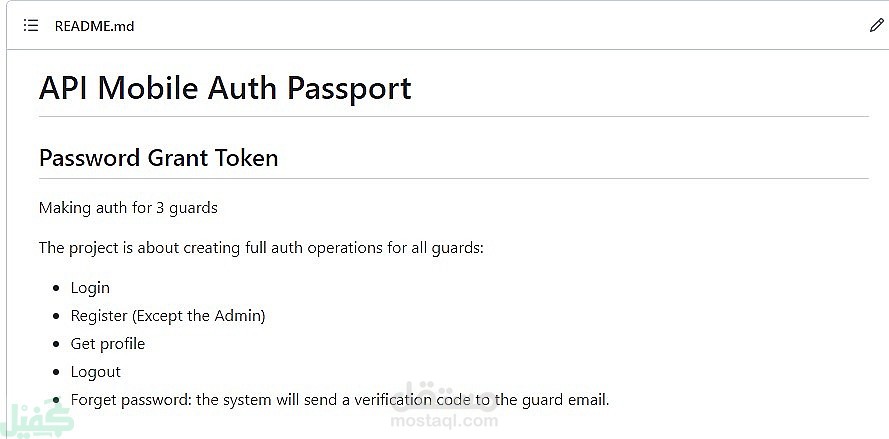The height and width of the screenshot is (439, 889).
Task: Select the README.md file name label
Action: (94, 26)
